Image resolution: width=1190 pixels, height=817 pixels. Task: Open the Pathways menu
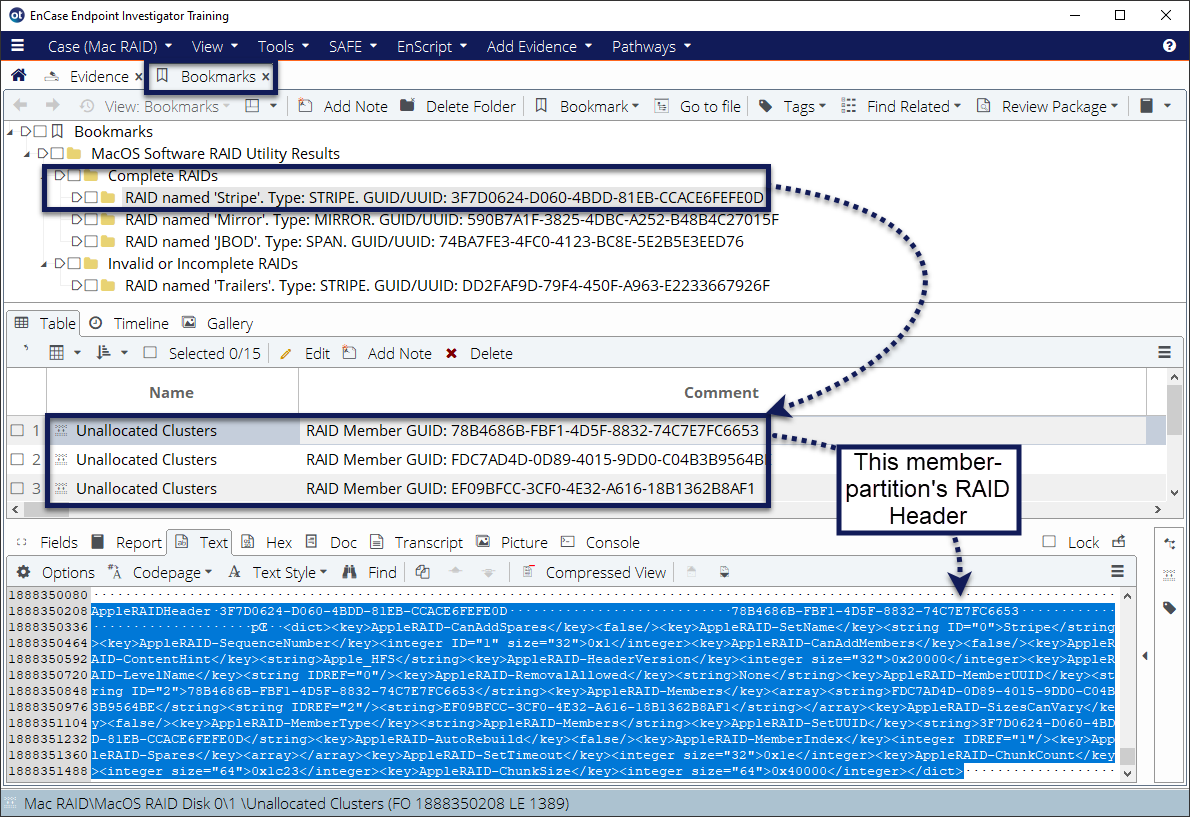651,46
